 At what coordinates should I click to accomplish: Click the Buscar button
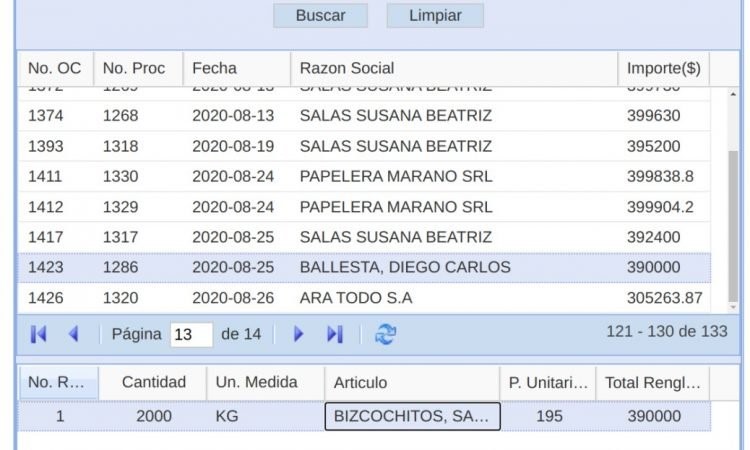point(320,15)
